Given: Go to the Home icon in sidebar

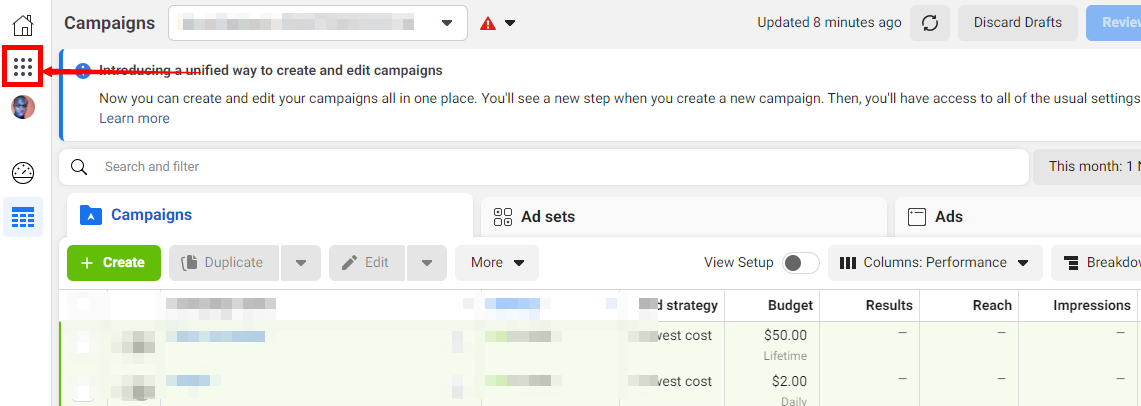Looking at the screenshot, I should click(x=23, y=24).
